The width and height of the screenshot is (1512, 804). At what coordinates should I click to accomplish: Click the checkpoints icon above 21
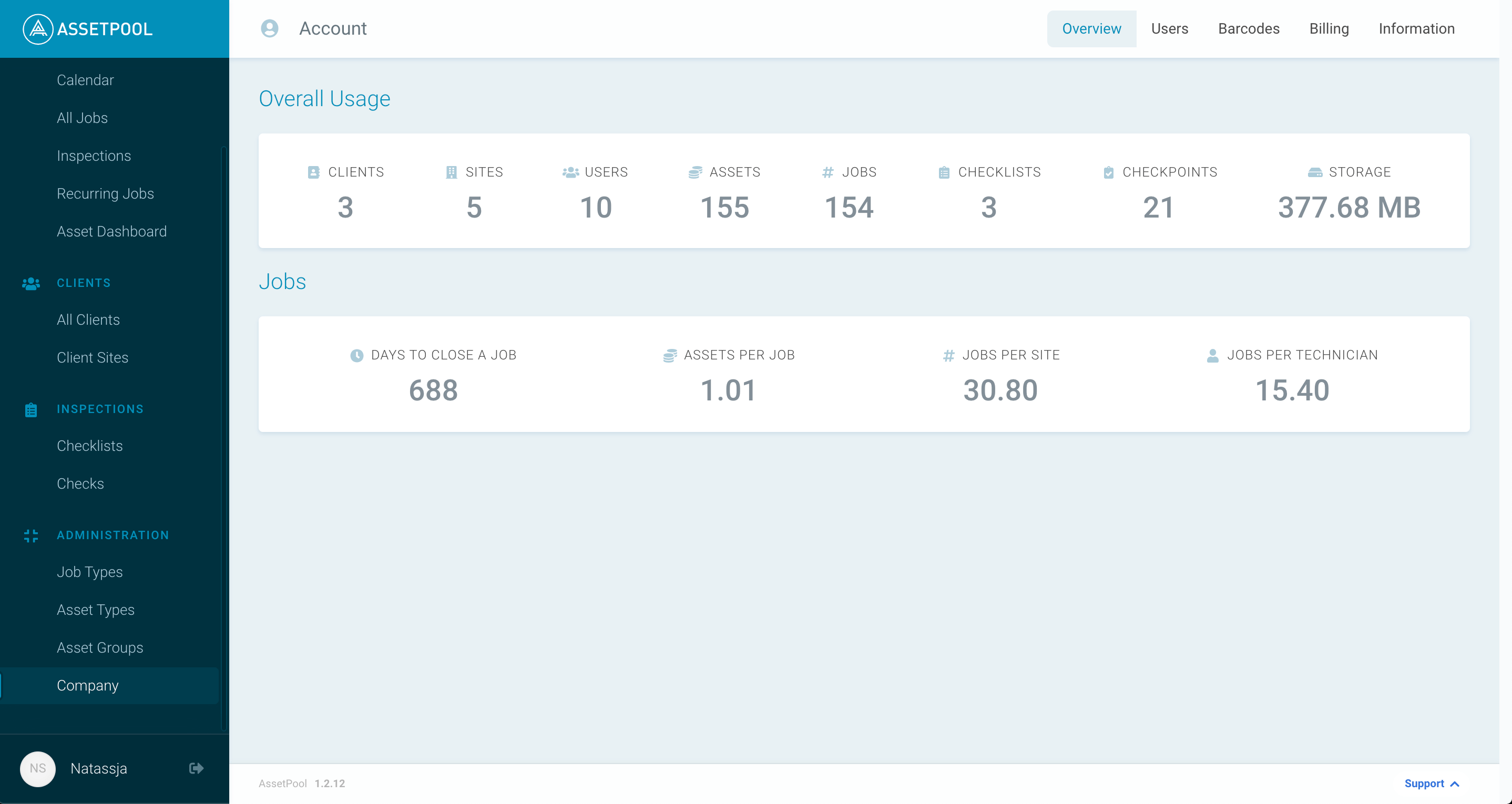pos(1108,172)
